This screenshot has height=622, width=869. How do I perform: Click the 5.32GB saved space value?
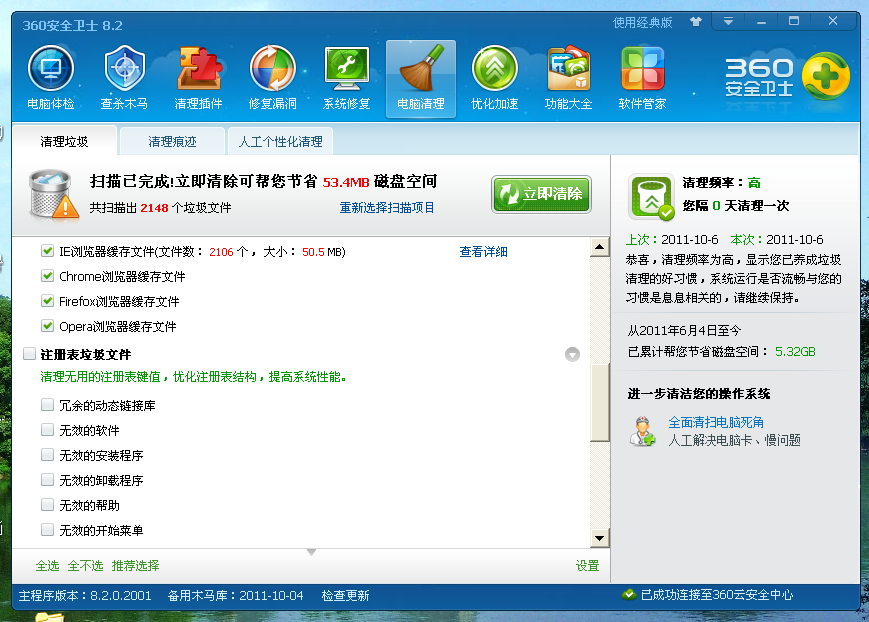coord(795,351)
